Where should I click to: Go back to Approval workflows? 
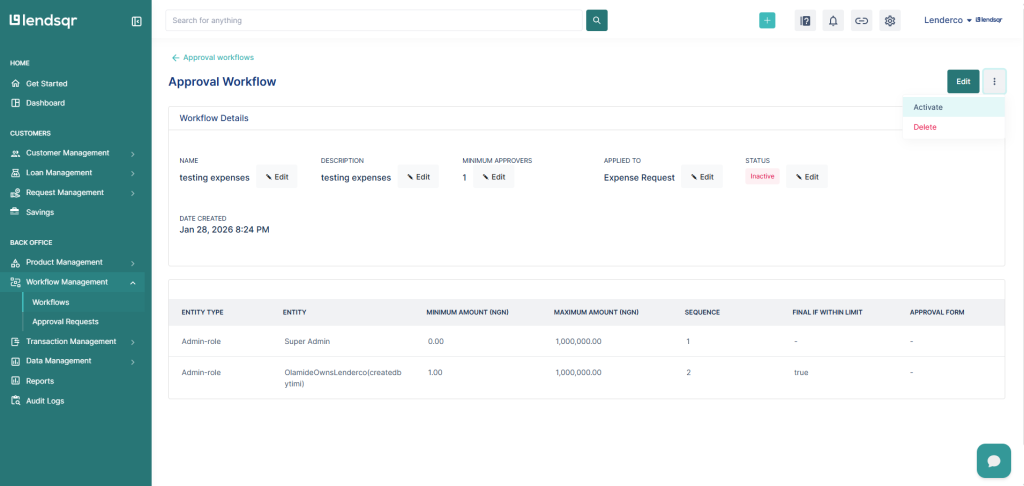pyautogui.click(x=212, y=58)
